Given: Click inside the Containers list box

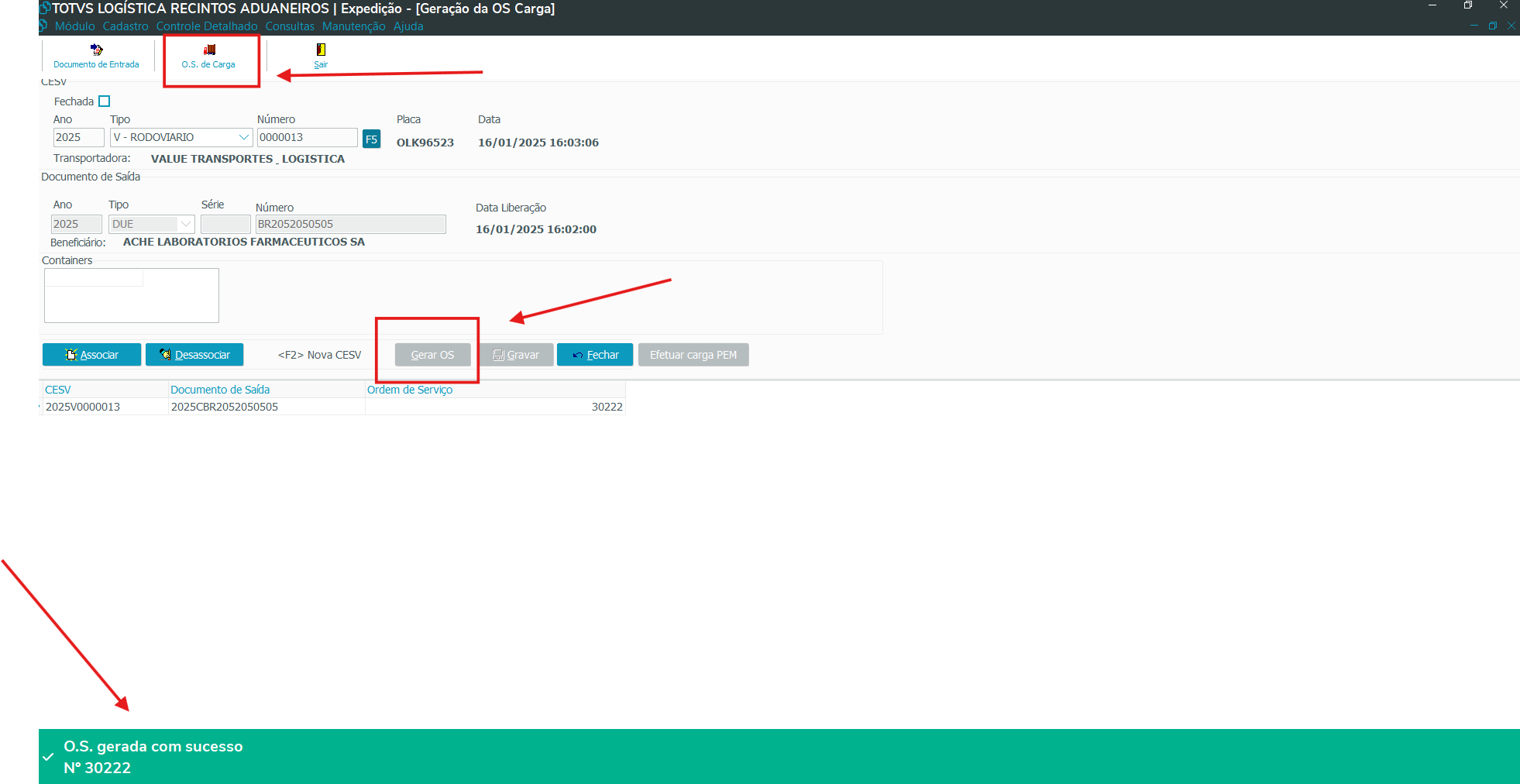Looking at the screenshot, I should [x=132, y=295].
